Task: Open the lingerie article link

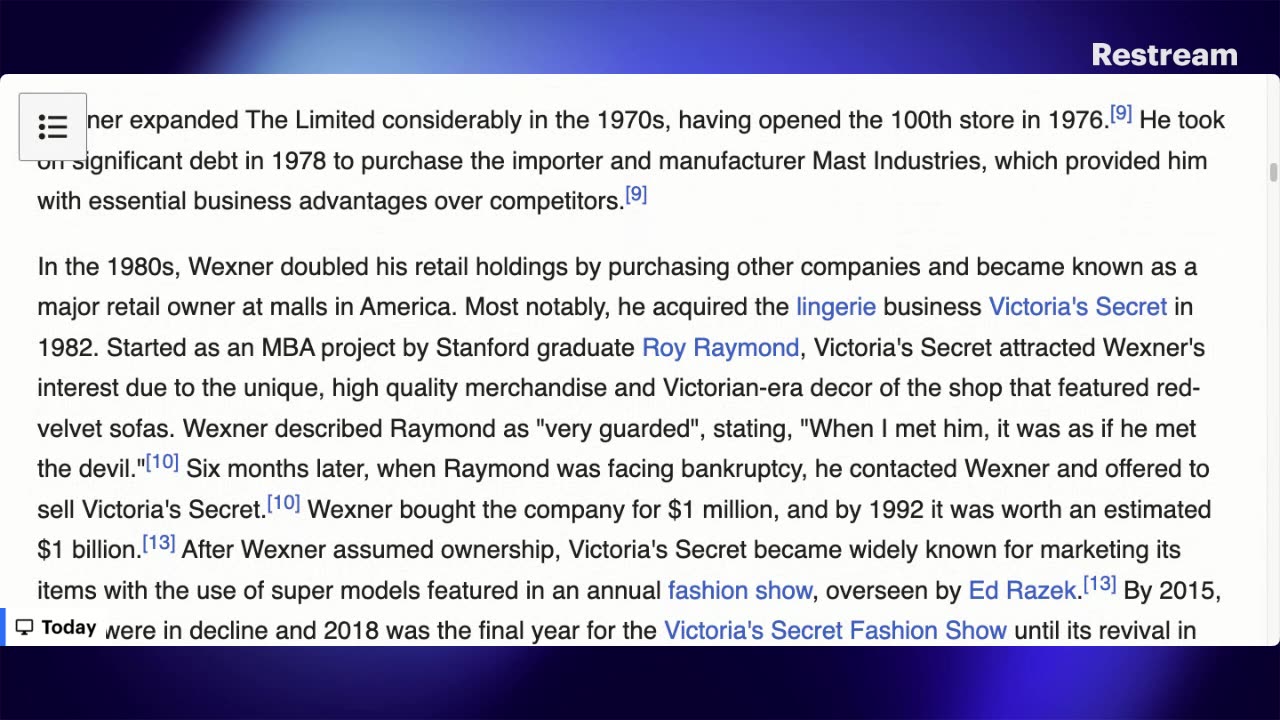Action: (835, 307)
